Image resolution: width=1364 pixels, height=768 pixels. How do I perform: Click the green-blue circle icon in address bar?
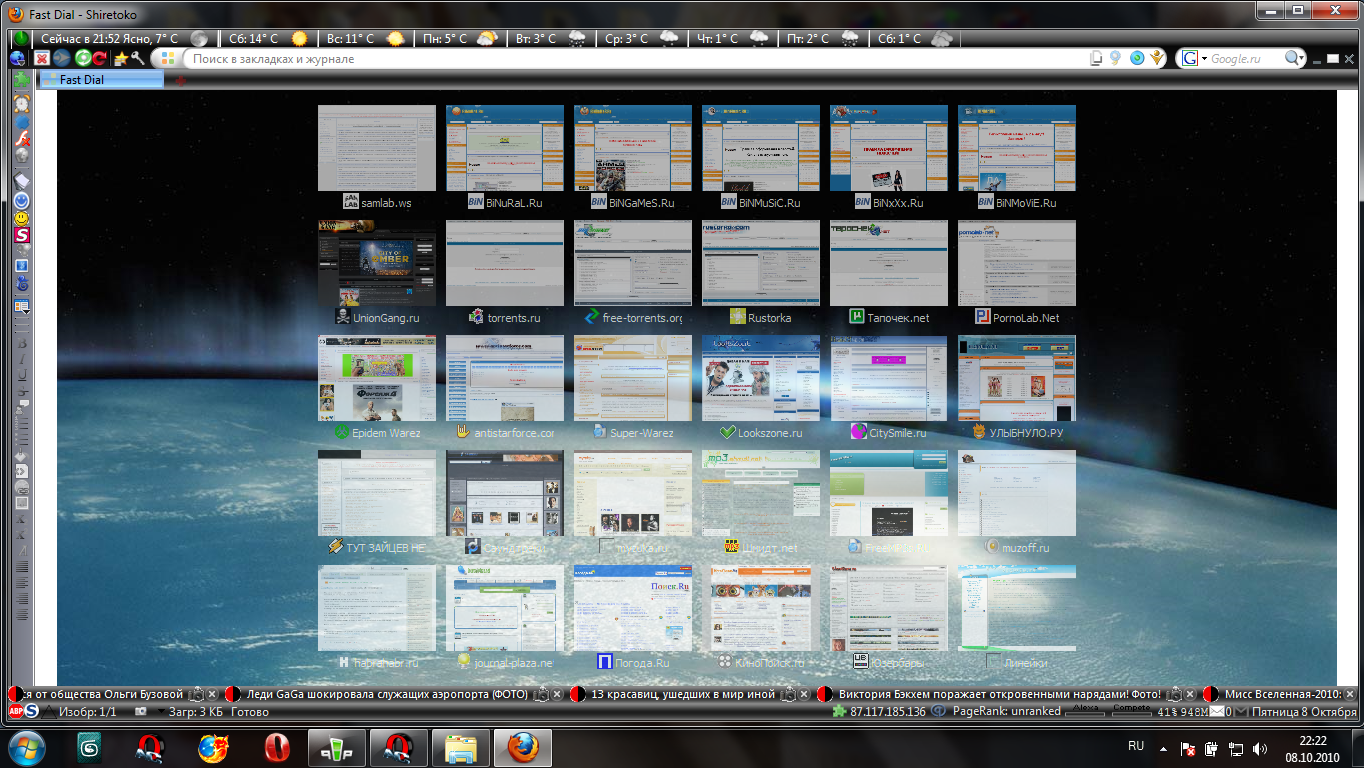[x=1137, y=58]
